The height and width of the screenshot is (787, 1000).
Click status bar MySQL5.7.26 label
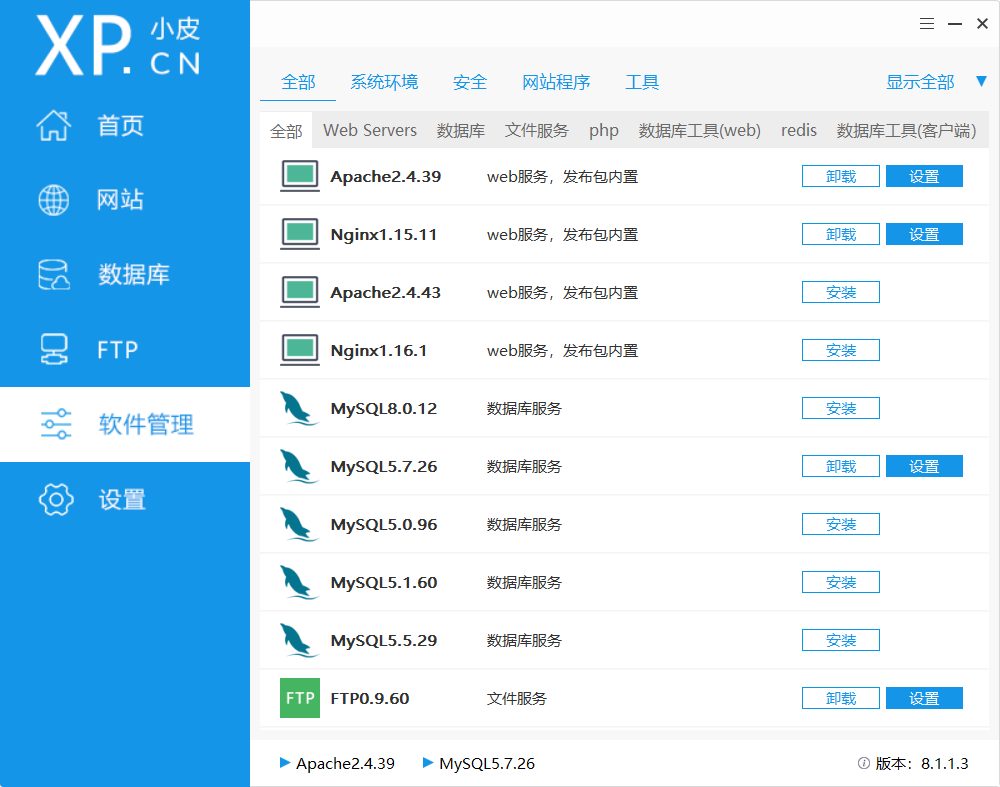tap(487, 763)
